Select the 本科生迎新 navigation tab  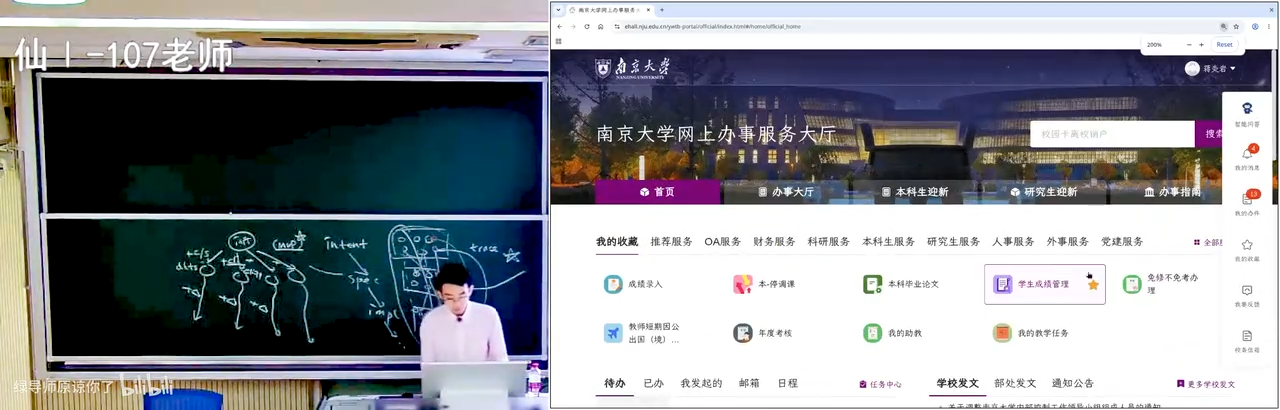(x=914, y=192)
